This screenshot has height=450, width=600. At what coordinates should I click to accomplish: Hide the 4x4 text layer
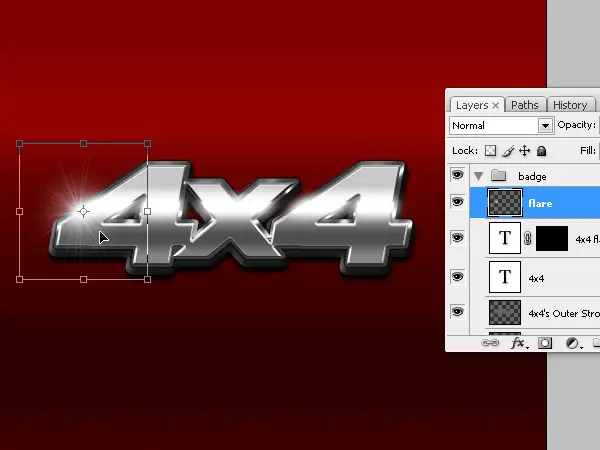coord(457,276)
